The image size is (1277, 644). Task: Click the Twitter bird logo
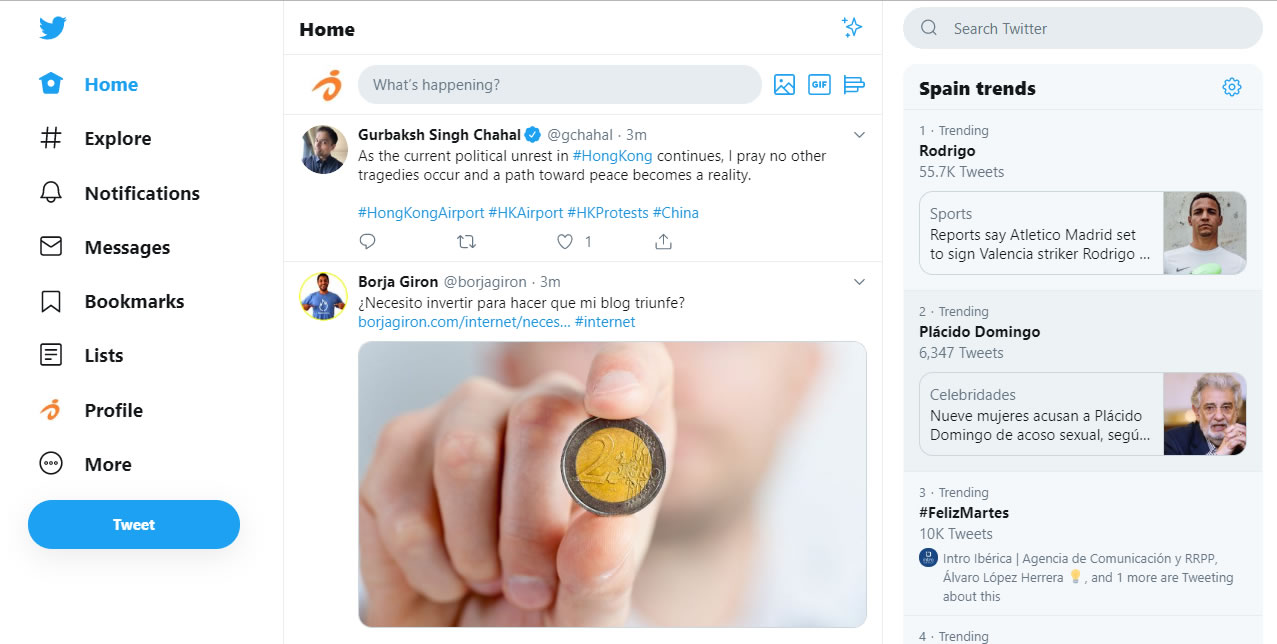(53, 28)
